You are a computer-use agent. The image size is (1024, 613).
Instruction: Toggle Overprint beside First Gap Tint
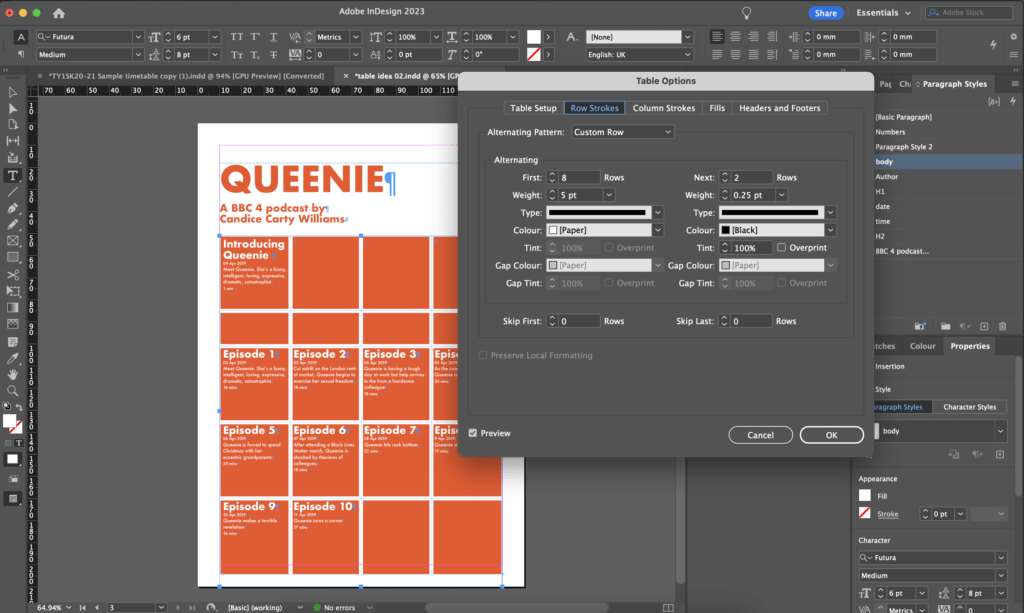(609, 283)
